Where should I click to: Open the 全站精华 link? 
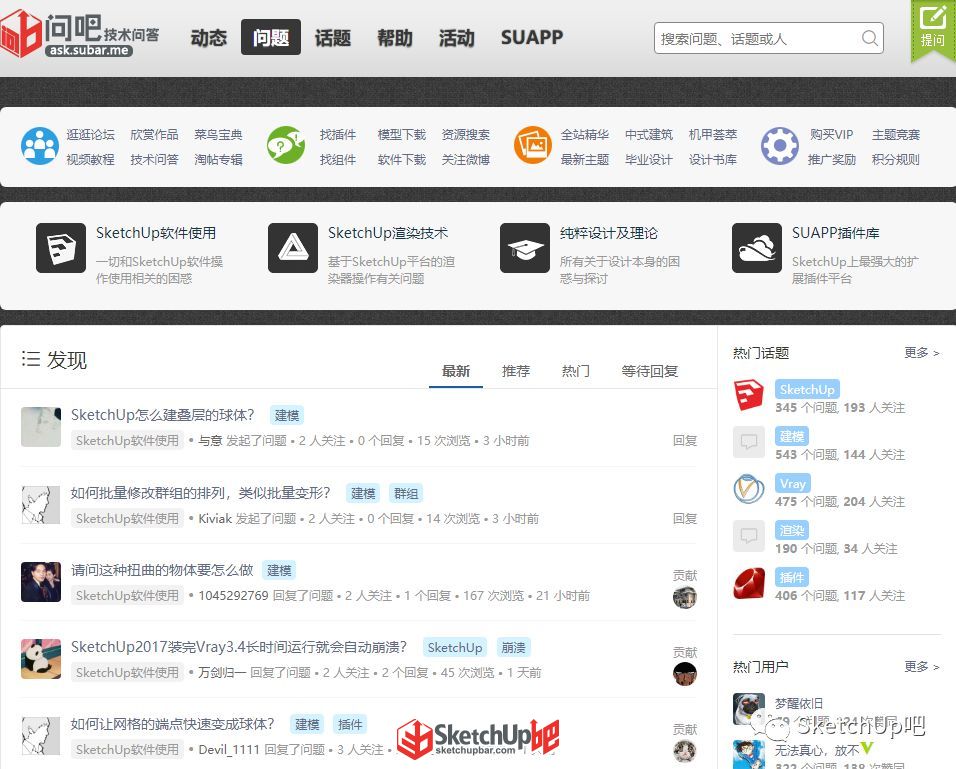(585, 134)
